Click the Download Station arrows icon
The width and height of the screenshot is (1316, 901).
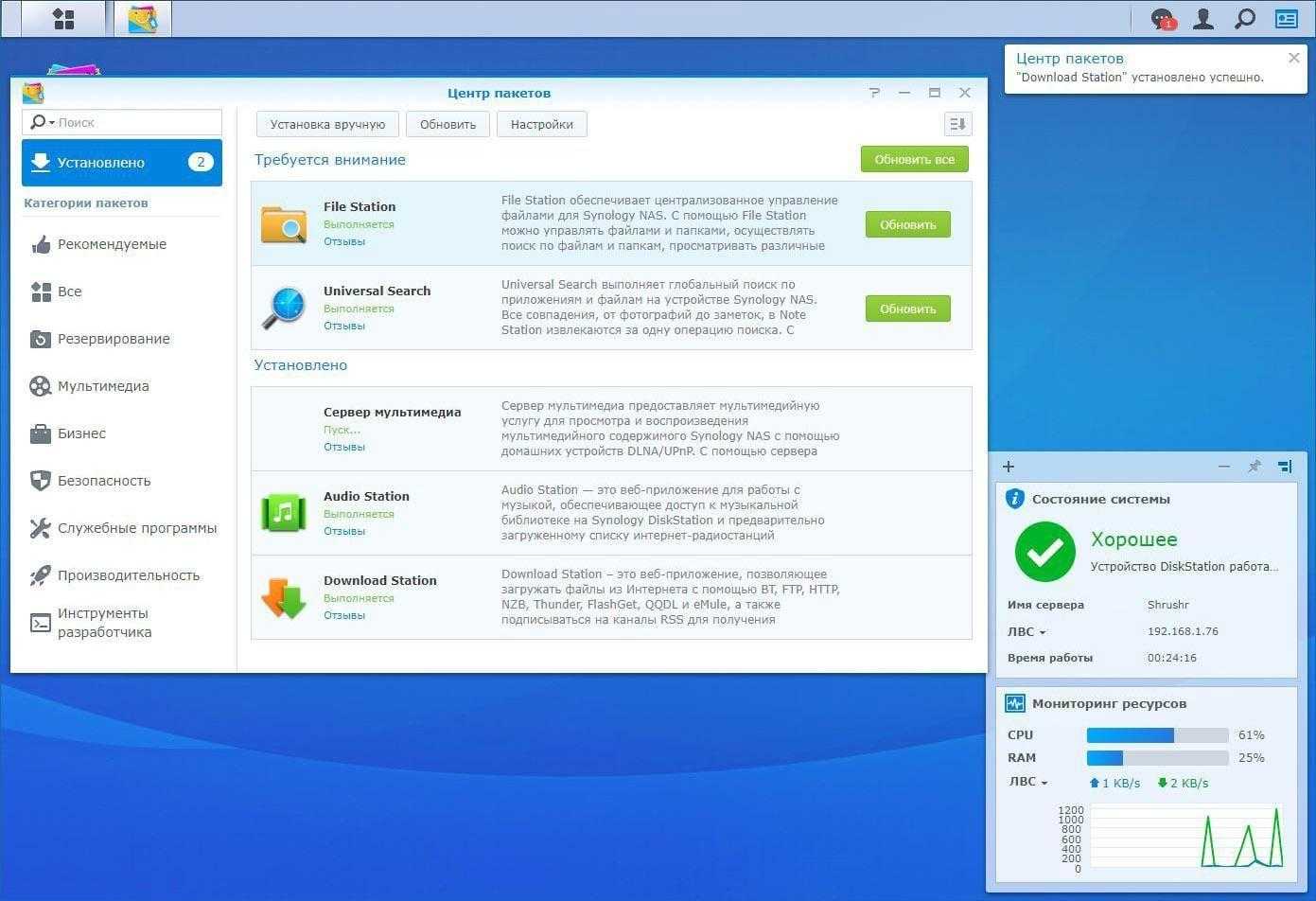(x=284, y=597)
